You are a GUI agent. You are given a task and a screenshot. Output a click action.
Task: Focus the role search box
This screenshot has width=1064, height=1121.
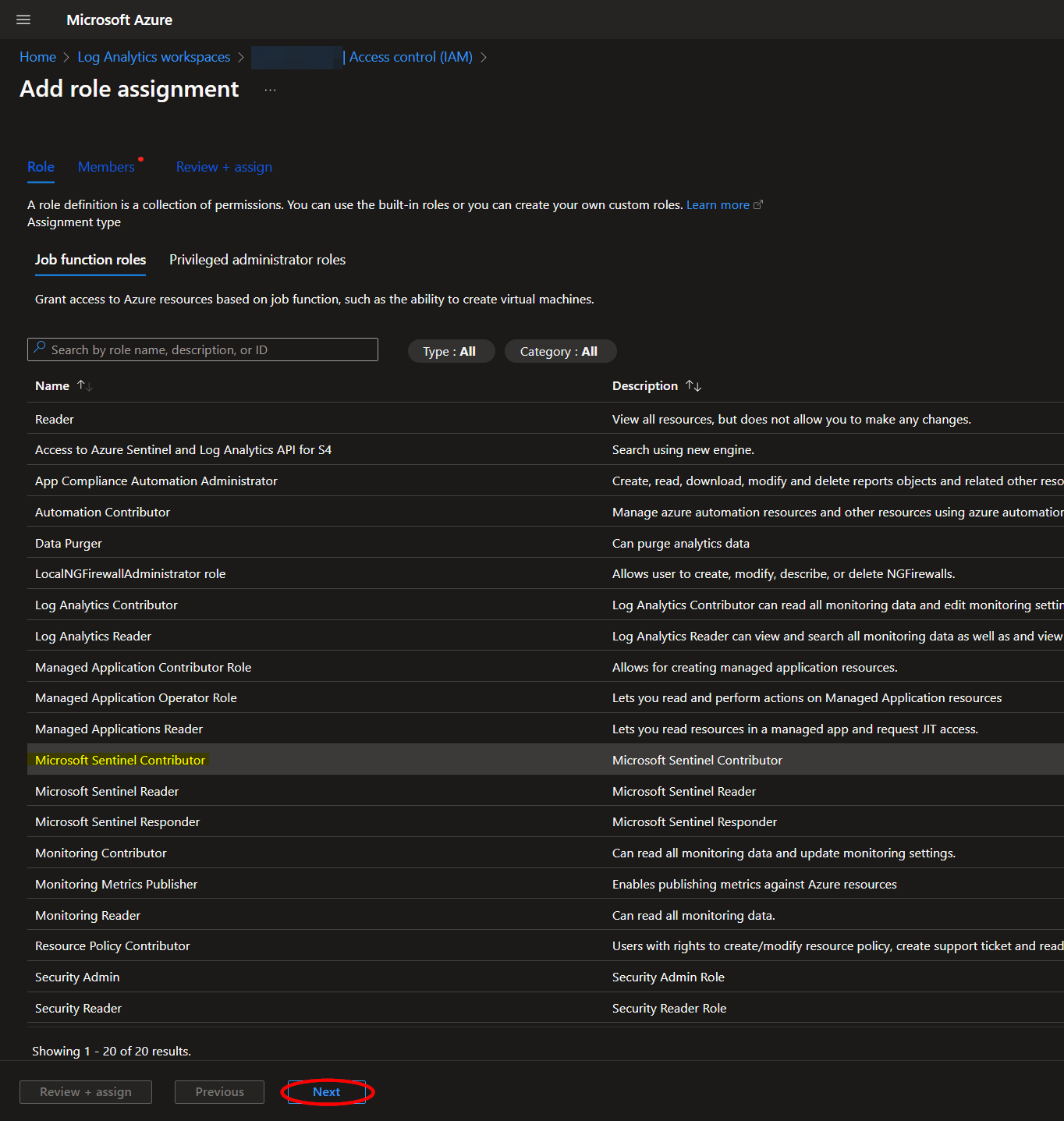[203, 349]
